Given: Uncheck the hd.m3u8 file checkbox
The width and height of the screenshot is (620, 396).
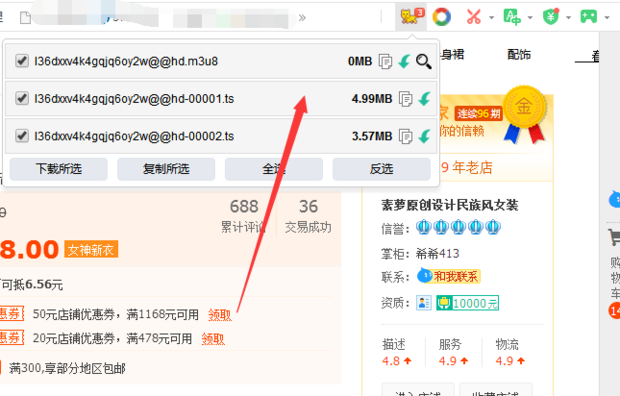Looking at the screenshot, I should (x=22, y=61).
